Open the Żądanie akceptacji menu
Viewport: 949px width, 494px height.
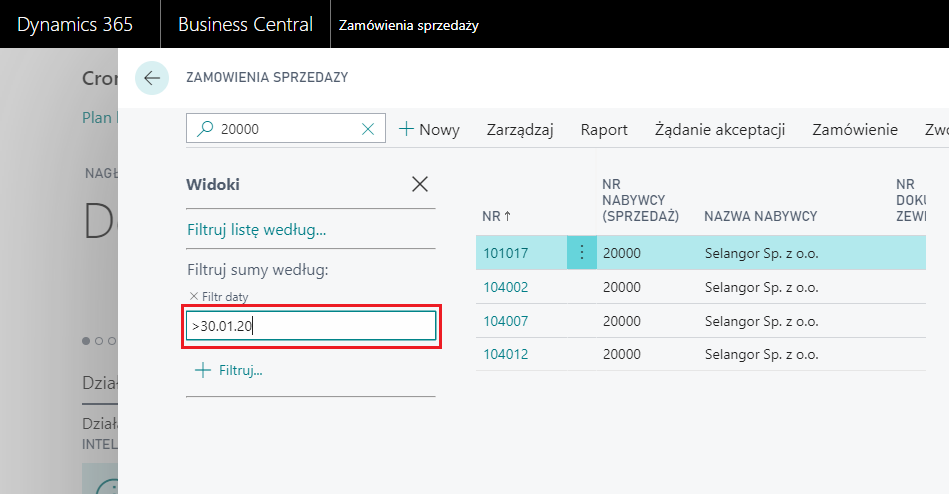720,130
